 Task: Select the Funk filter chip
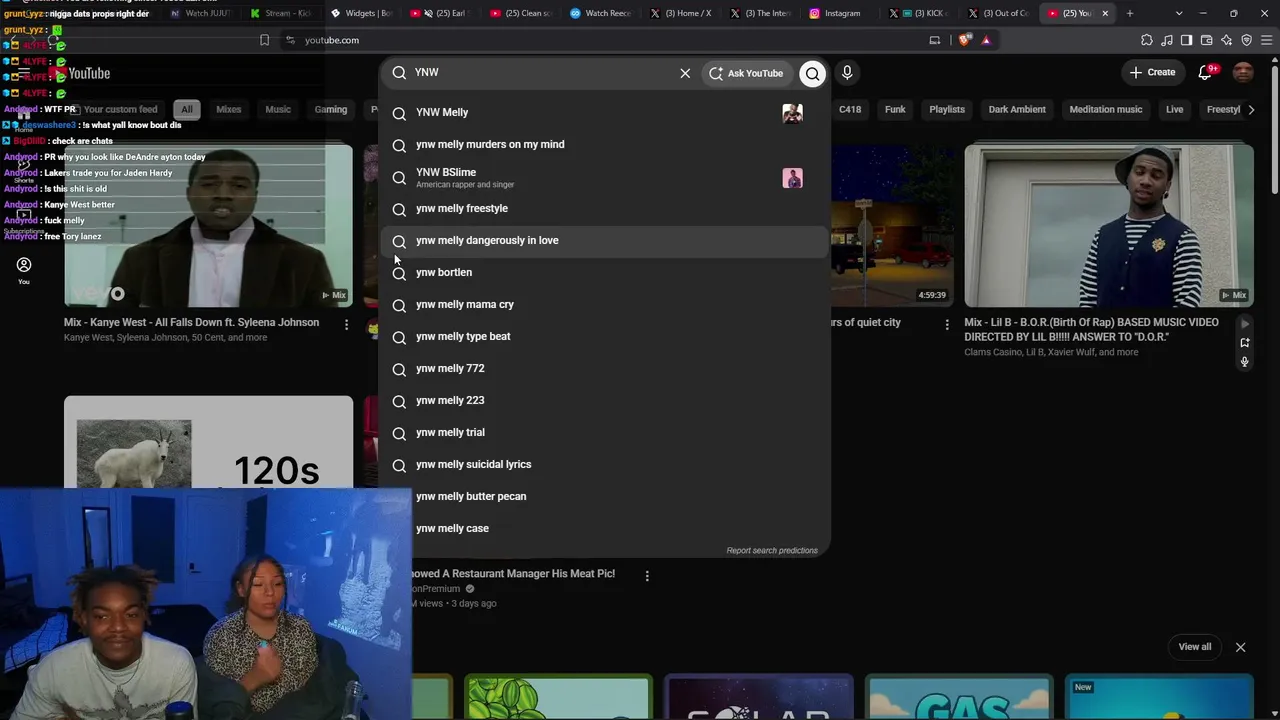[x=895, y=109]
